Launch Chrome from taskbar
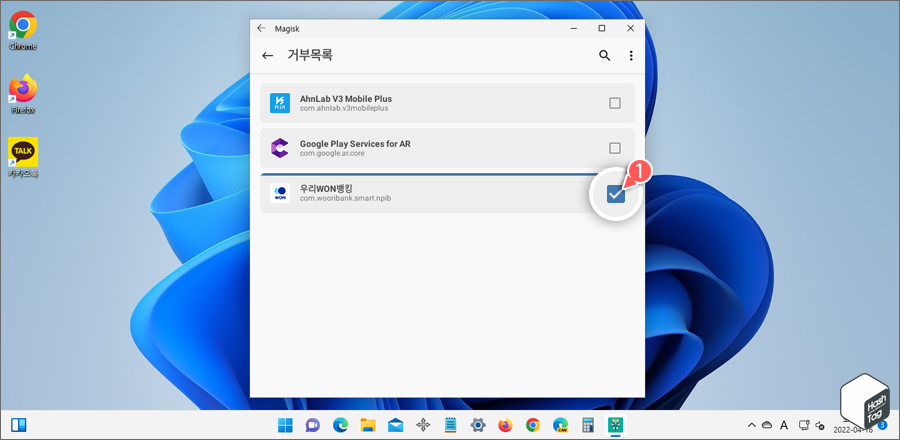The image size is (900, 440). tap(533, 425)
